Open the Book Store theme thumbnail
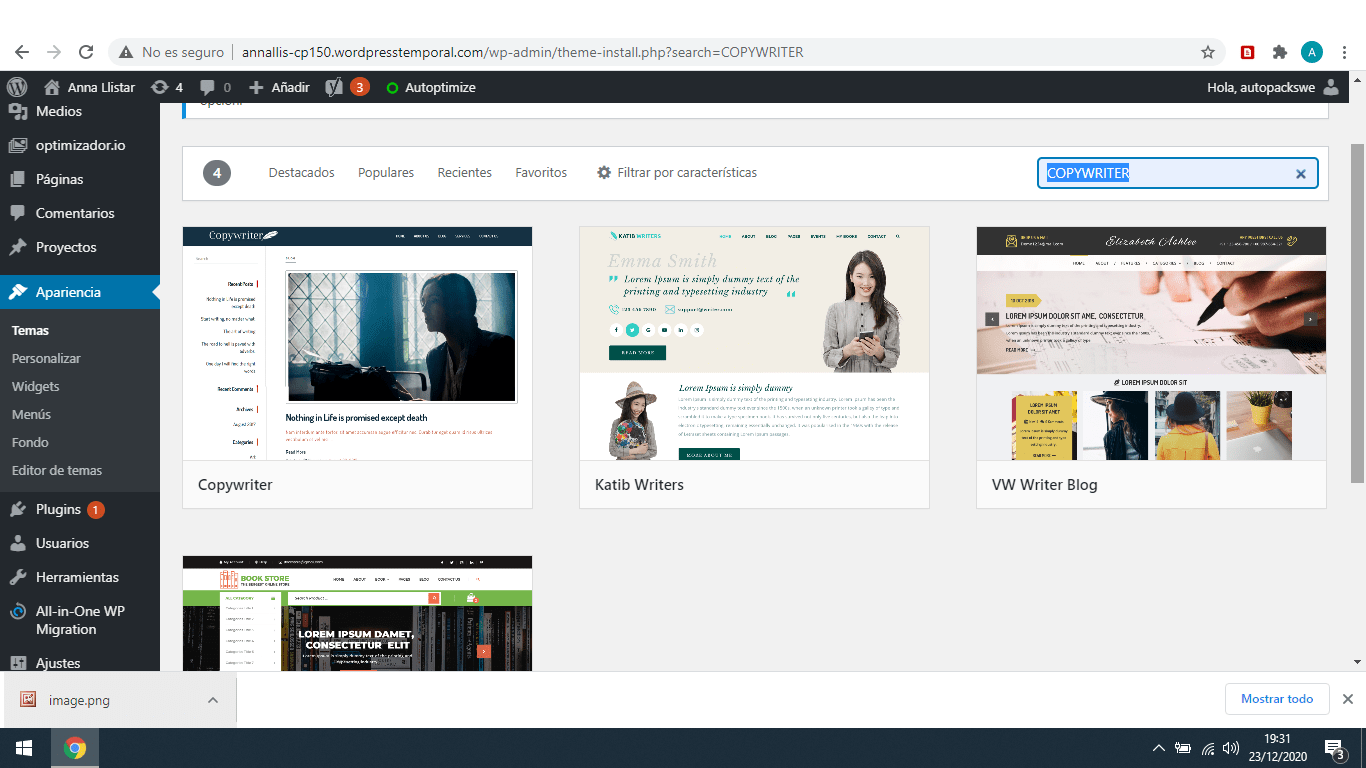 [x=357, y=613]
